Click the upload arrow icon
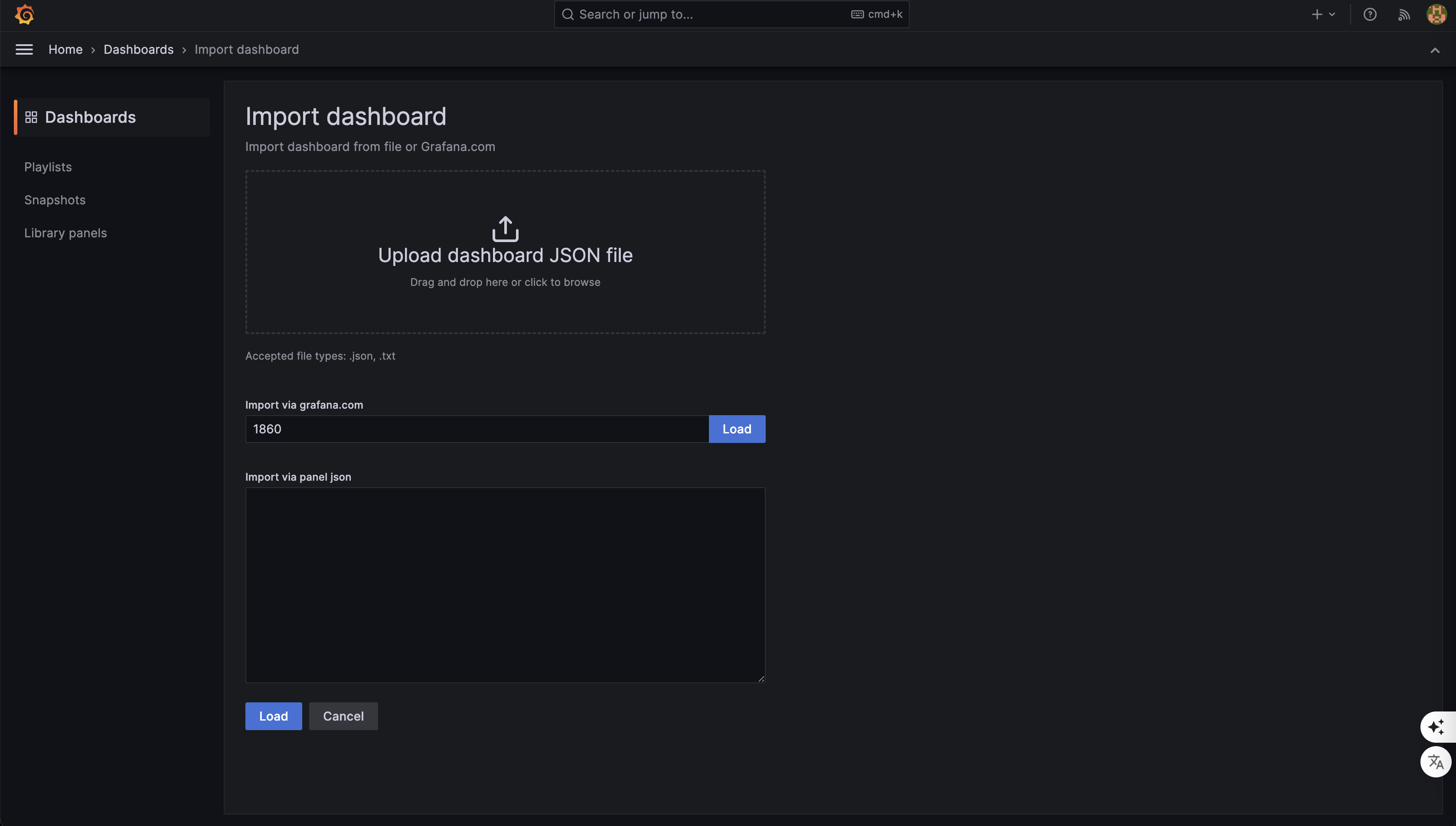 pyautogui.click(x=505, y=229)
